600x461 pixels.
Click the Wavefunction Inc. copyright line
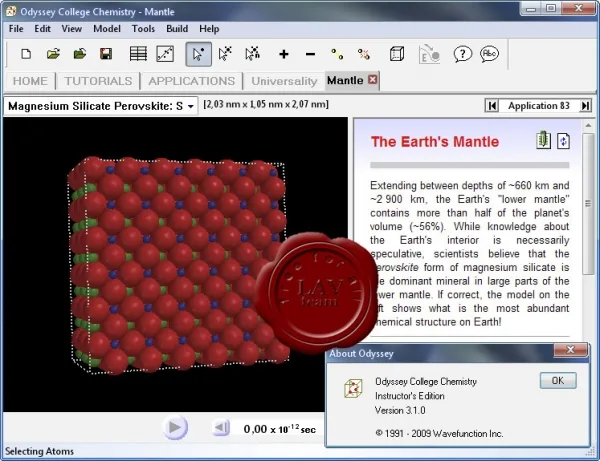click(x=439, y=433)
